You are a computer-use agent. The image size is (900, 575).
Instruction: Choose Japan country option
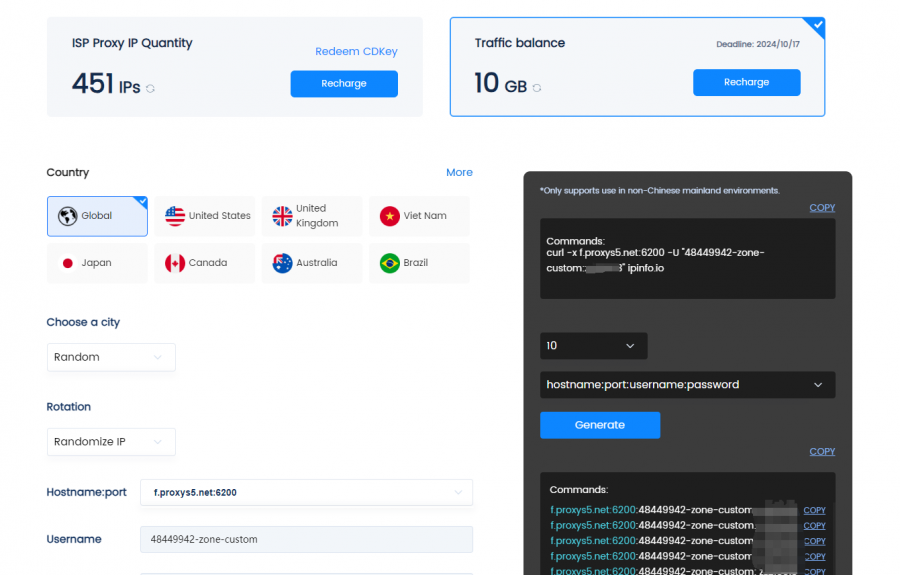coord(97,263)
